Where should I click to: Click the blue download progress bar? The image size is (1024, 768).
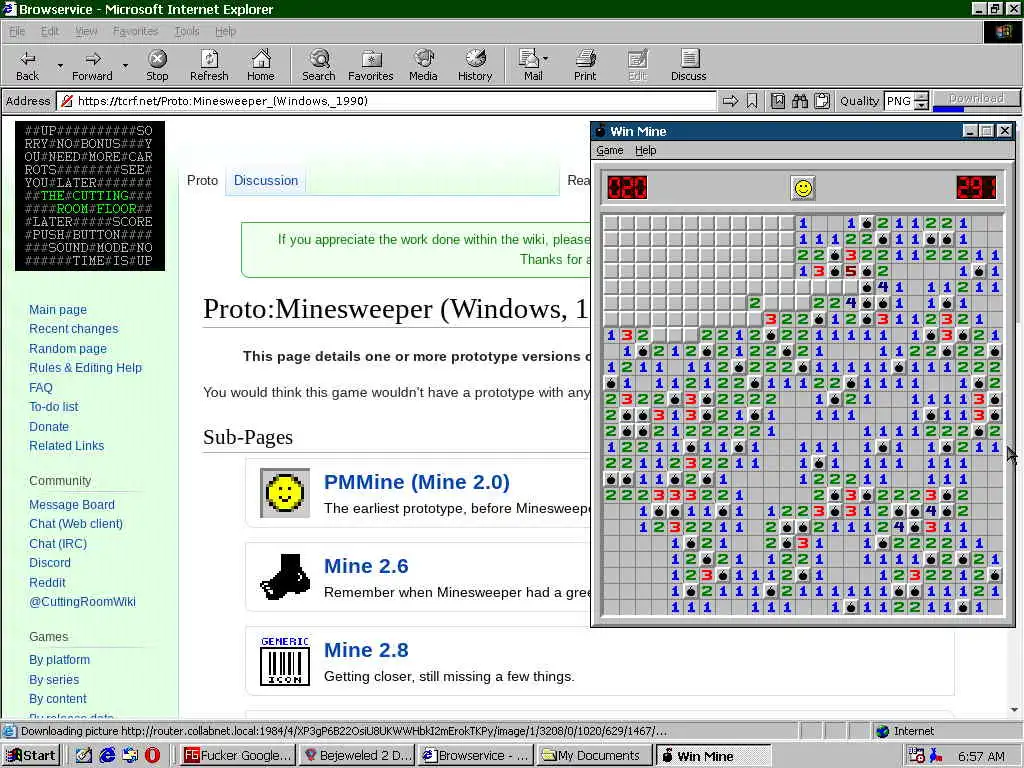pos(948,108)
